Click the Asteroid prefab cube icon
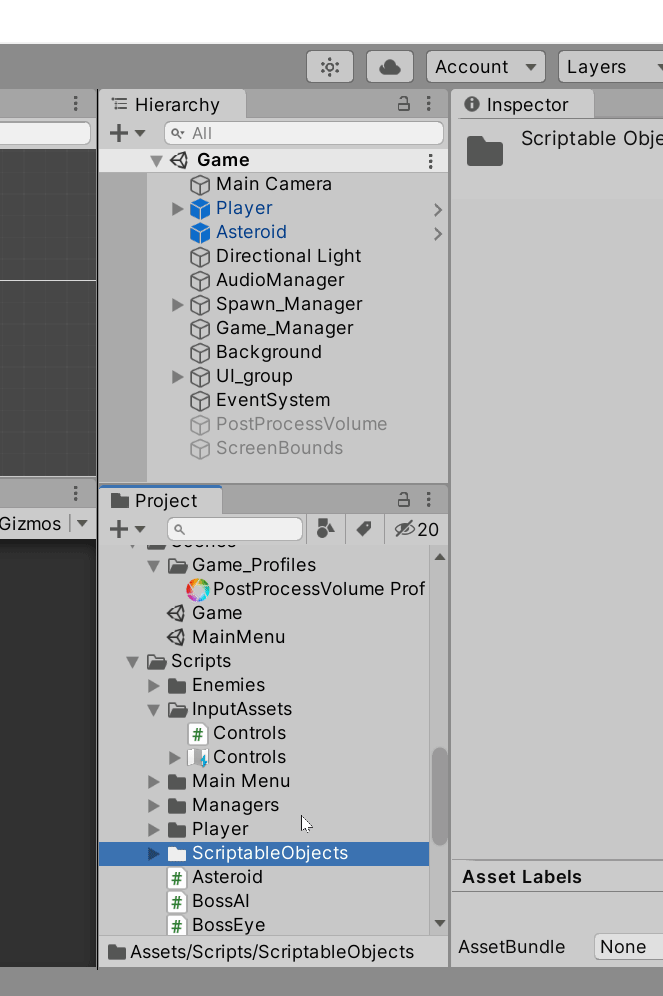 pos(200,232)
